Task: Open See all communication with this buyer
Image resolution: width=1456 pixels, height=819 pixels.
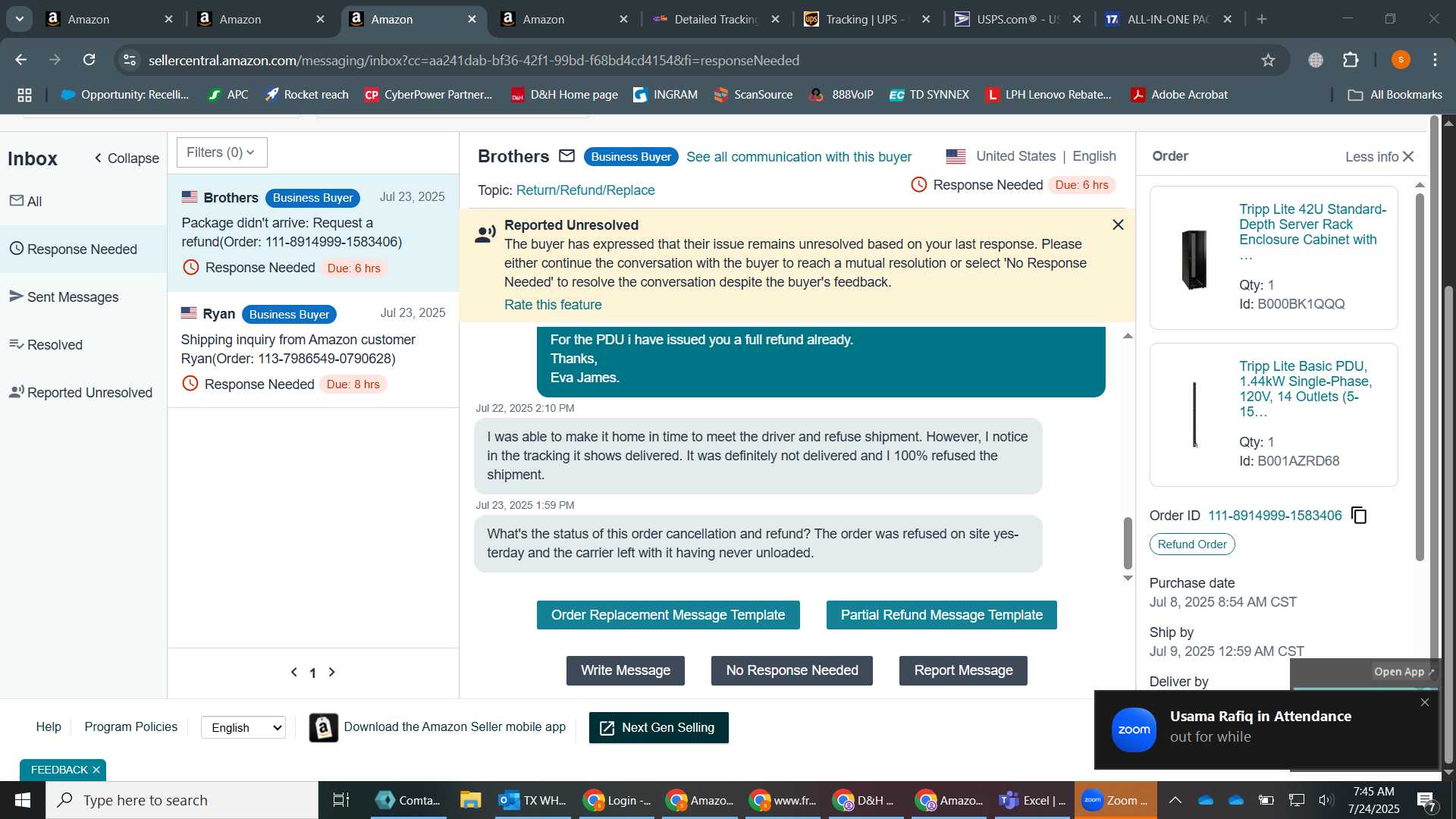Action: [x=799, y=157]
